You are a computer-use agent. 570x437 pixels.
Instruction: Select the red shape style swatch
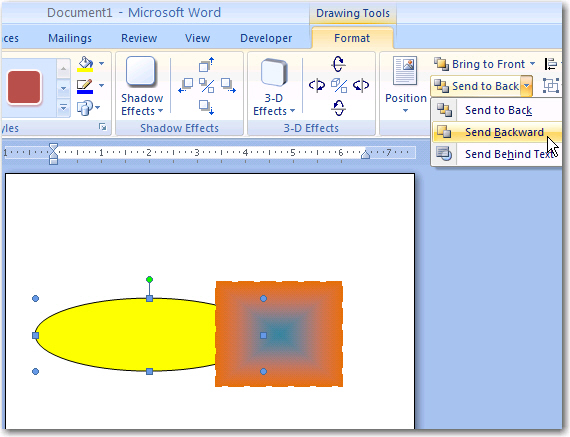pyautogui.click(x=24, y=87)
